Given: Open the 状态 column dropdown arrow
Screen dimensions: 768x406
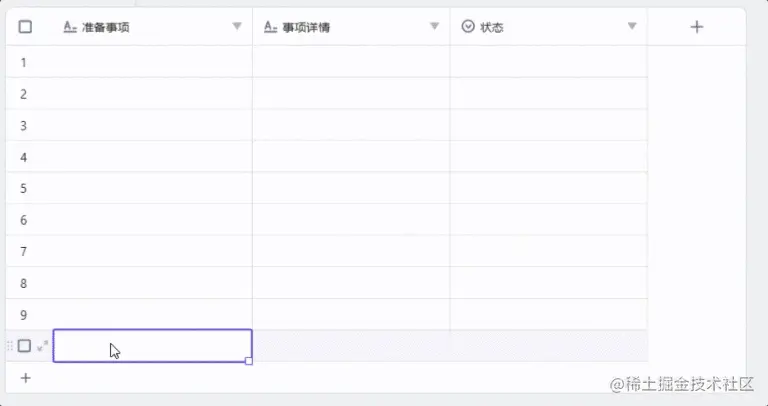Looking at the screenshot, I should [x=632, y=26].
